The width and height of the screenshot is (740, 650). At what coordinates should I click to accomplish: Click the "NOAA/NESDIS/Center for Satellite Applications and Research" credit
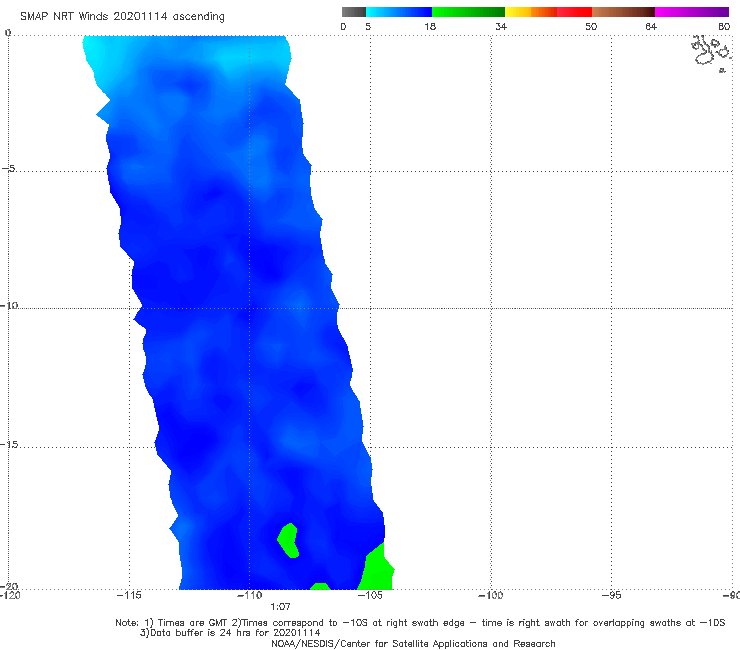point(413,643)
